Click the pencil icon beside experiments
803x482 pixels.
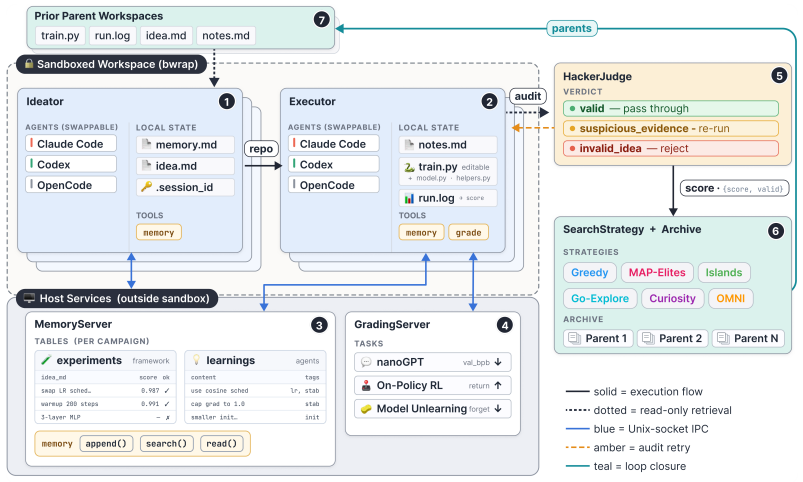point(46,360)
